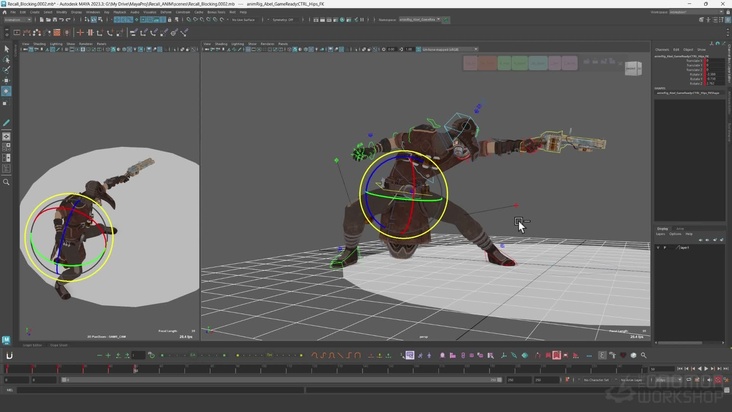Open the Animation menu set dropdown
Viewport: 732px width, 412px height.
pyautogui.click(x=18, y=19)
